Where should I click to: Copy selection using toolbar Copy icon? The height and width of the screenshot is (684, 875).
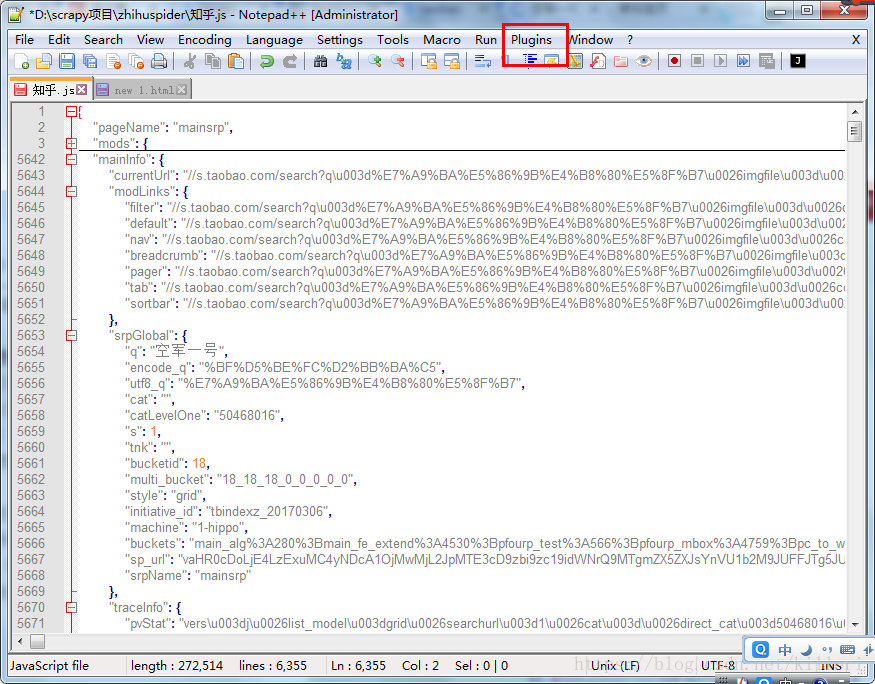(x=213, y=61)
